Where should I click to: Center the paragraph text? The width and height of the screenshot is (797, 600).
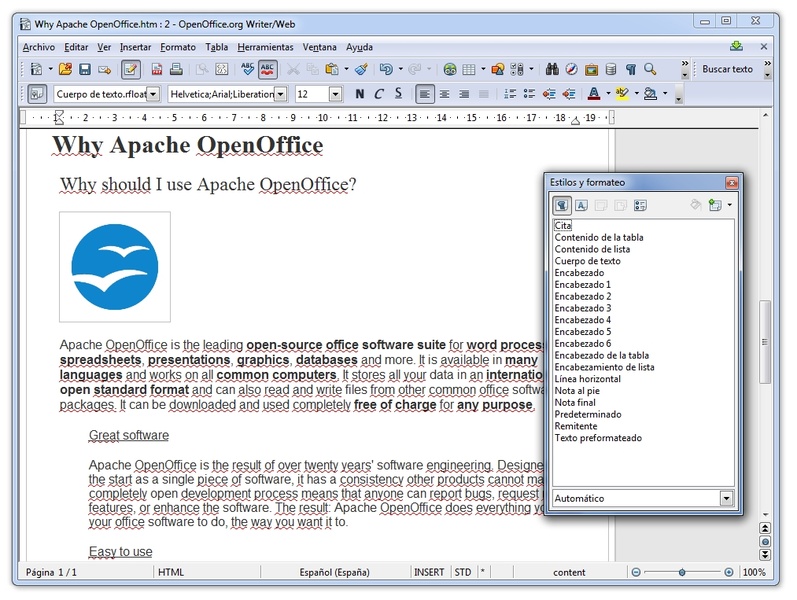point(444,94)
